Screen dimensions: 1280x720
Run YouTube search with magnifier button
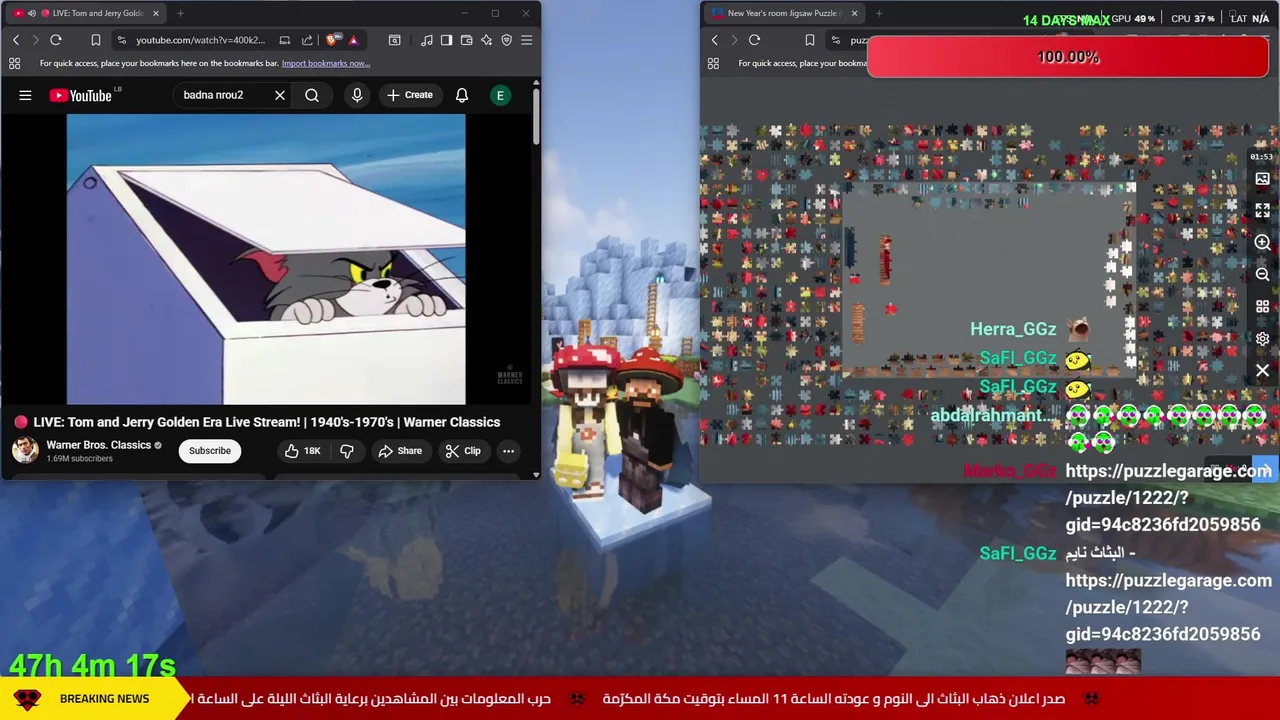click(312, 95)
